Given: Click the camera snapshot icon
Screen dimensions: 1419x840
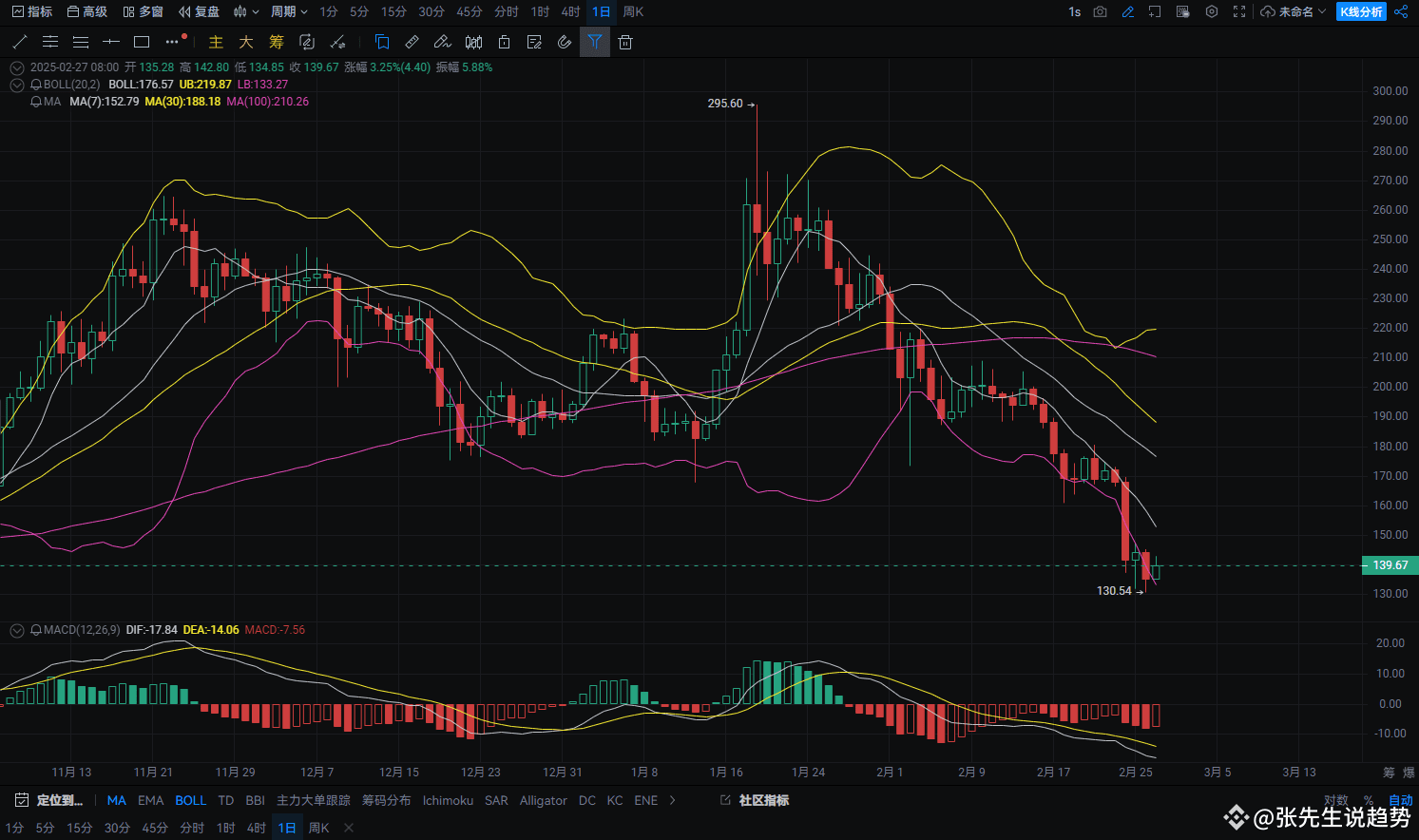Looking at the screenshot, I should click(1099, 11).
